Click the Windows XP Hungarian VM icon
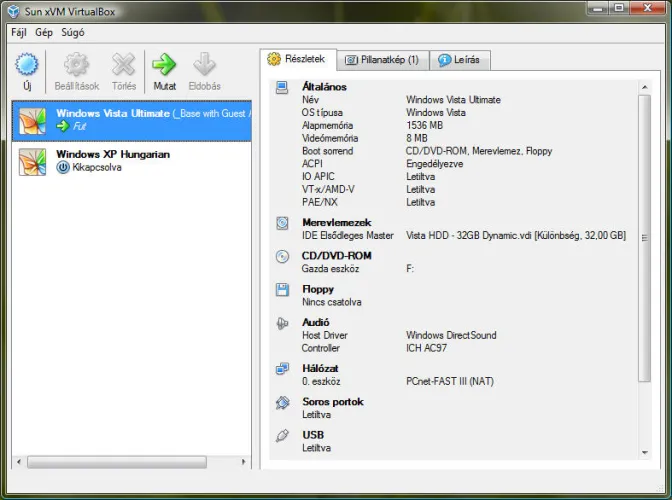 (x=32, y=162)
